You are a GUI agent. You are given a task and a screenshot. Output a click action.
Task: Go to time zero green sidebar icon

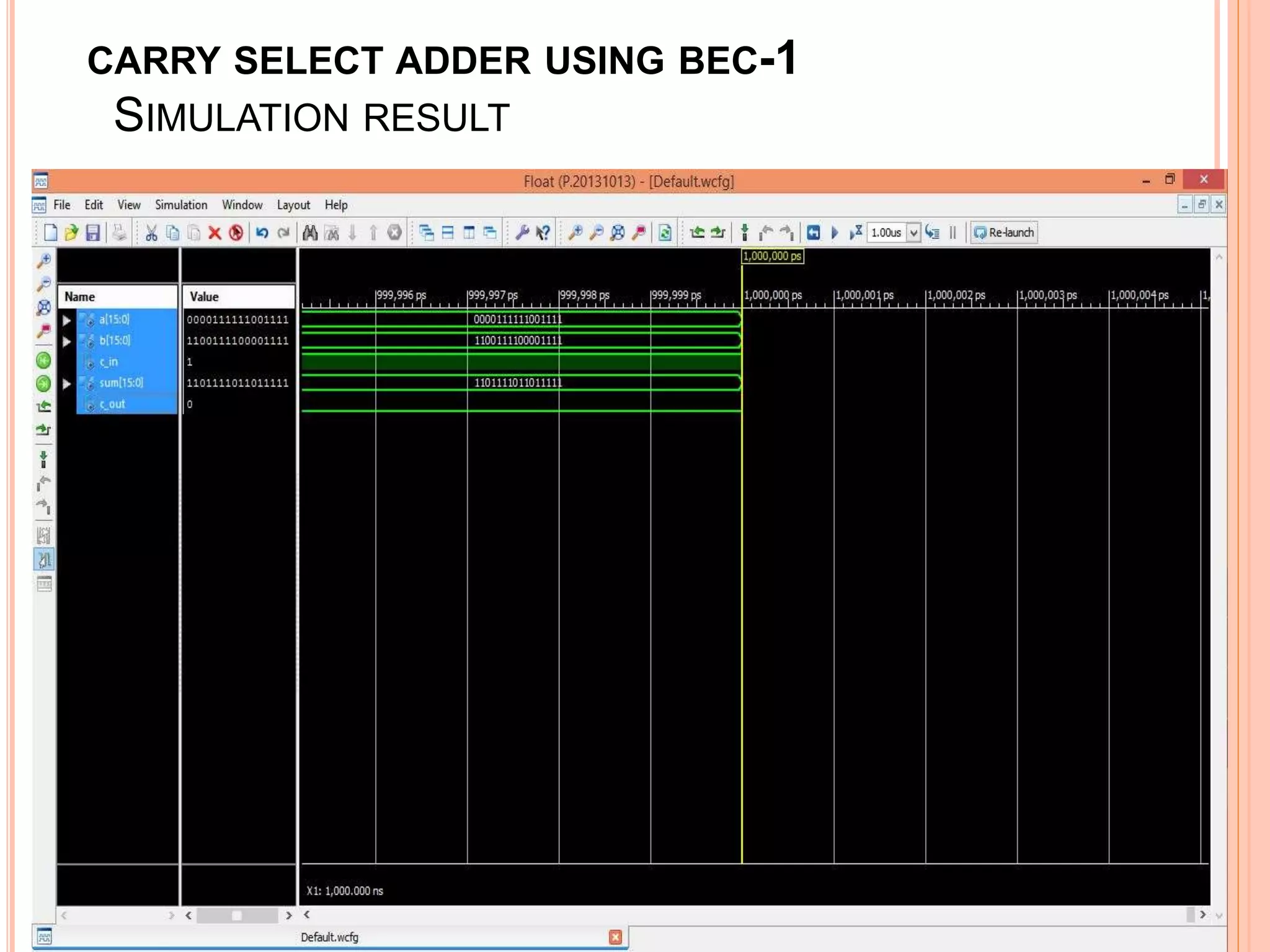43,360
